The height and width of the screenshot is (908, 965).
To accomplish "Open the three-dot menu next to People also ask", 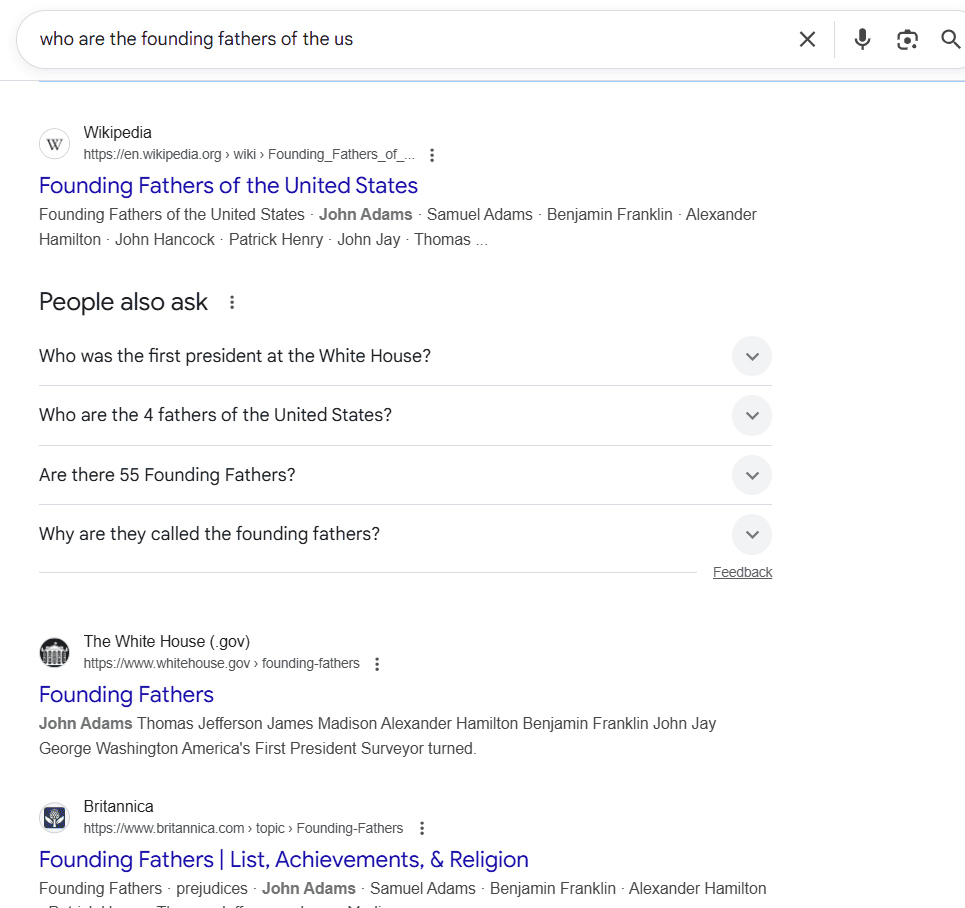I will pyautogui.click(x=231, y=302).
